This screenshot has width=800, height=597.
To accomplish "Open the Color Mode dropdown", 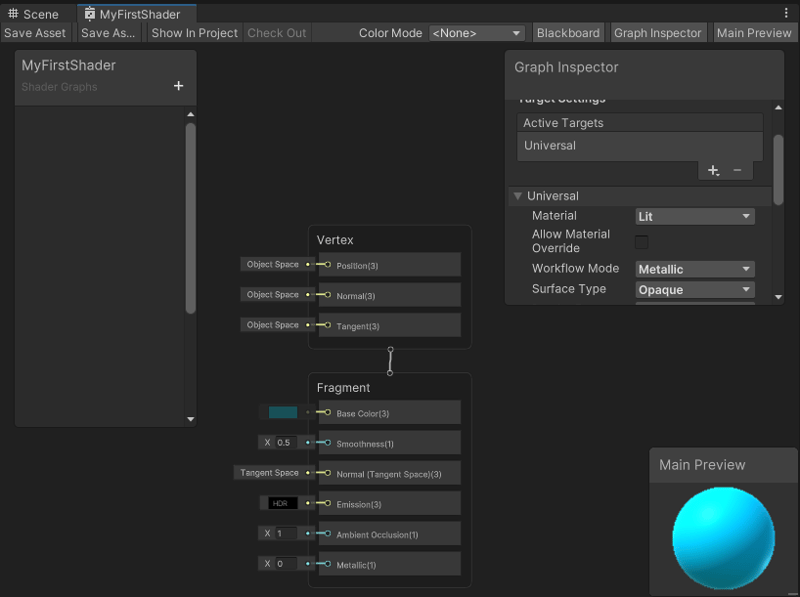I will [x=476, y=33].
